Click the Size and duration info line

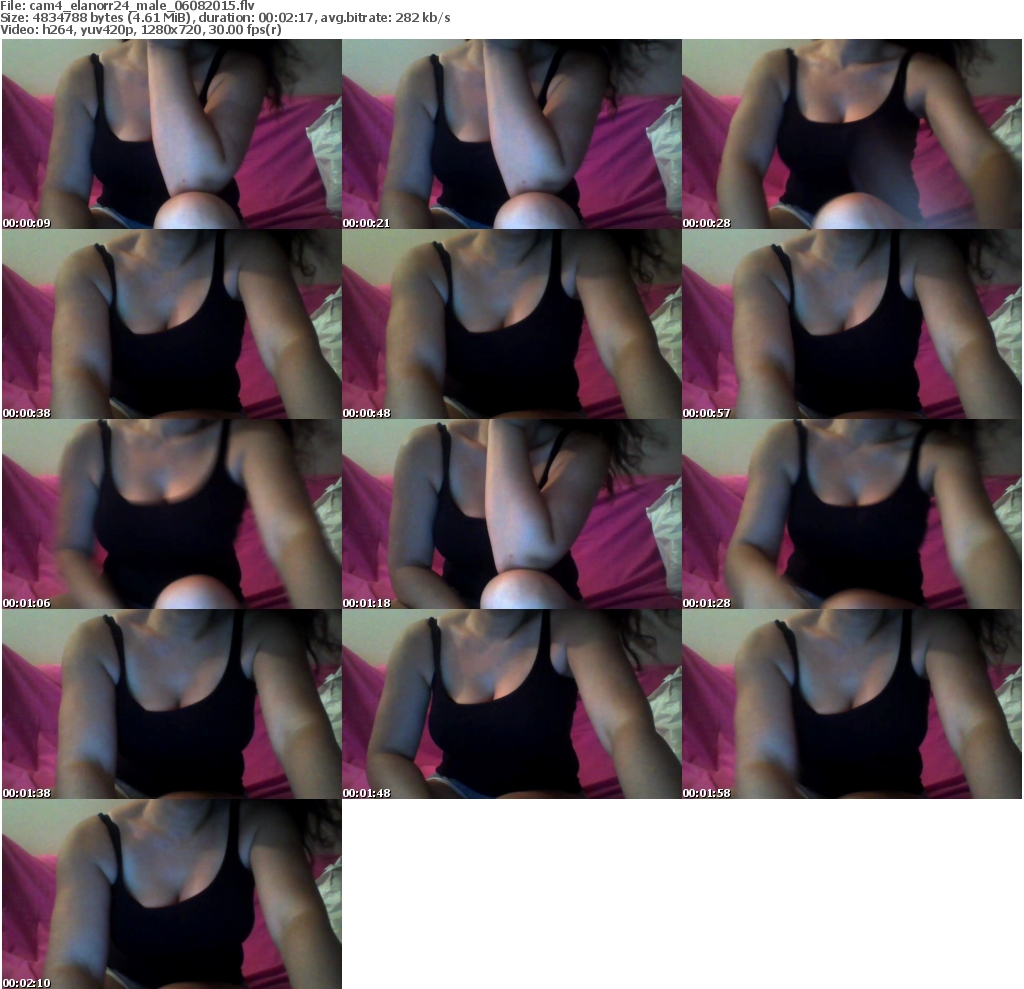225,18
